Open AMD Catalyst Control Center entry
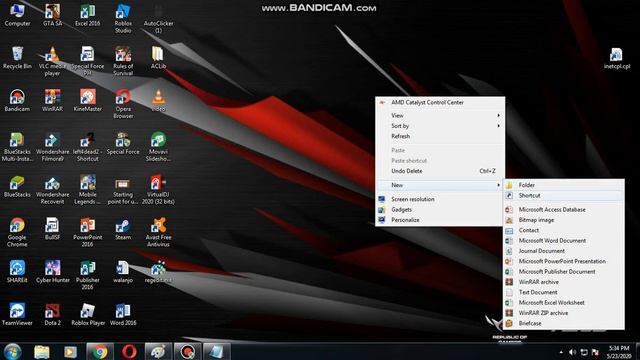The height and width of the screenshot is (360, 640). click(x=440, y=102)
